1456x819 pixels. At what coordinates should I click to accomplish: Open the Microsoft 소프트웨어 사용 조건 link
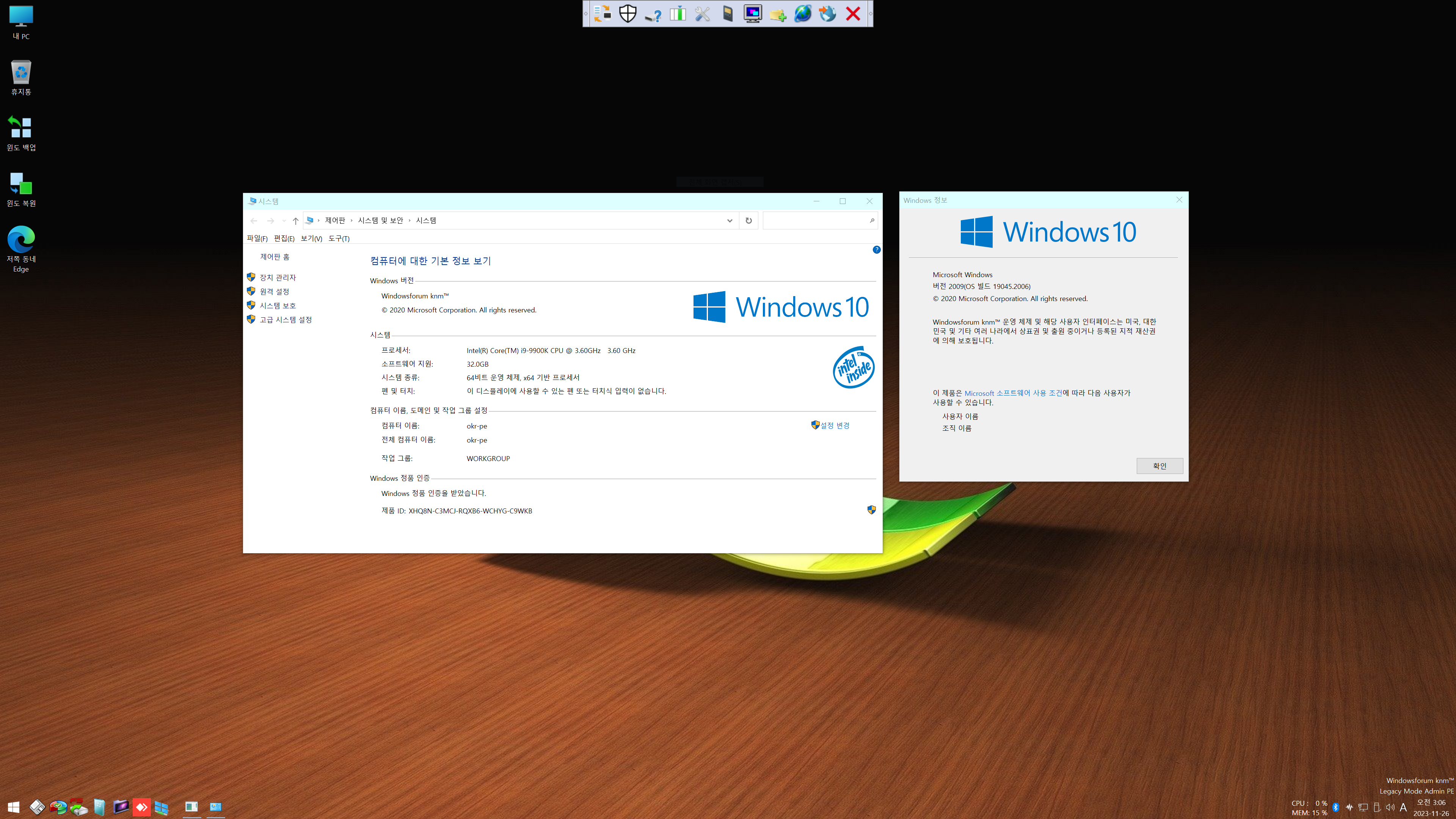coord(1014,393)
